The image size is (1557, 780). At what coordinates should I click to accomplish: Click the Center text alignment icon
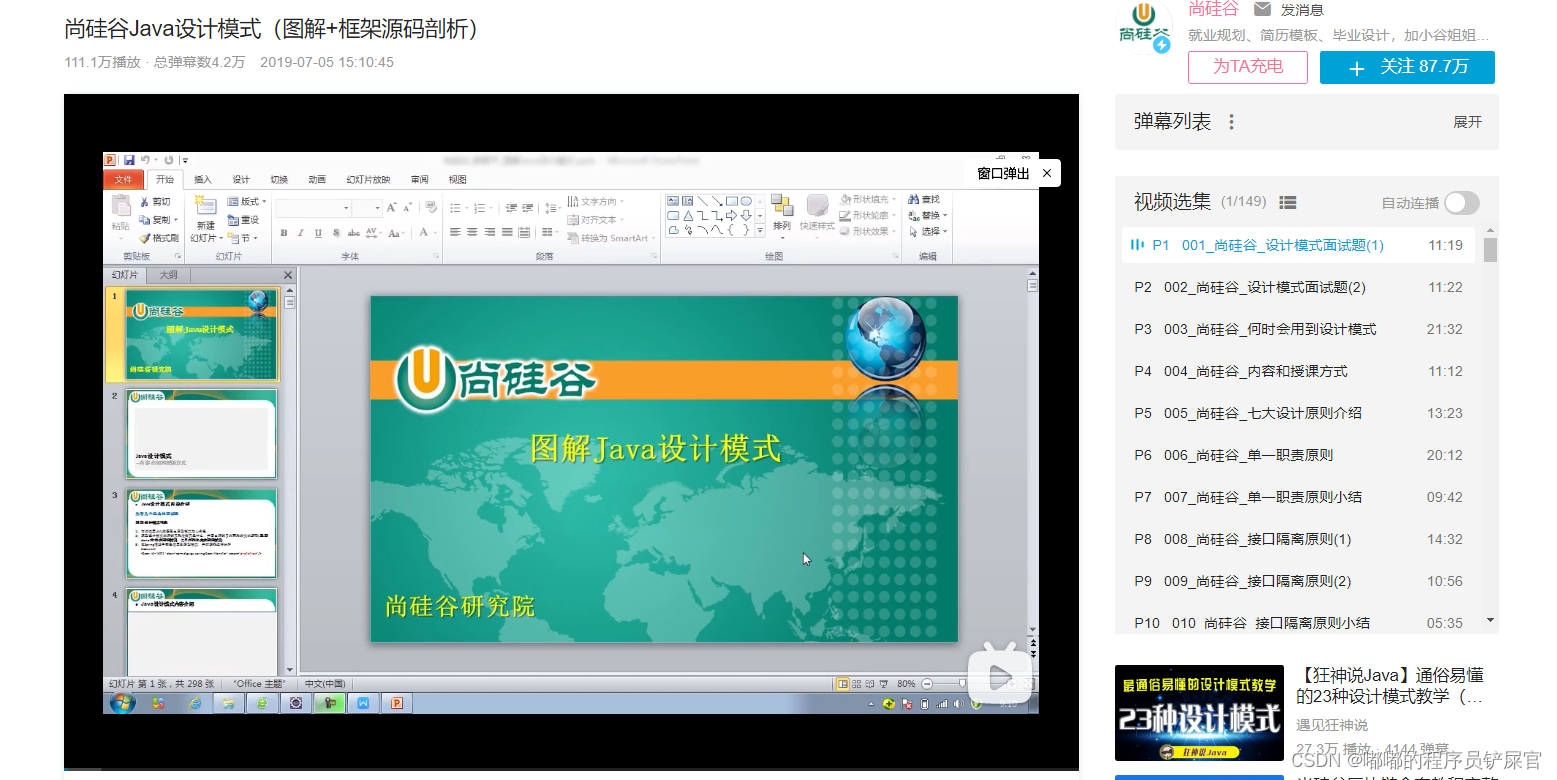click(x=472, y=232)
